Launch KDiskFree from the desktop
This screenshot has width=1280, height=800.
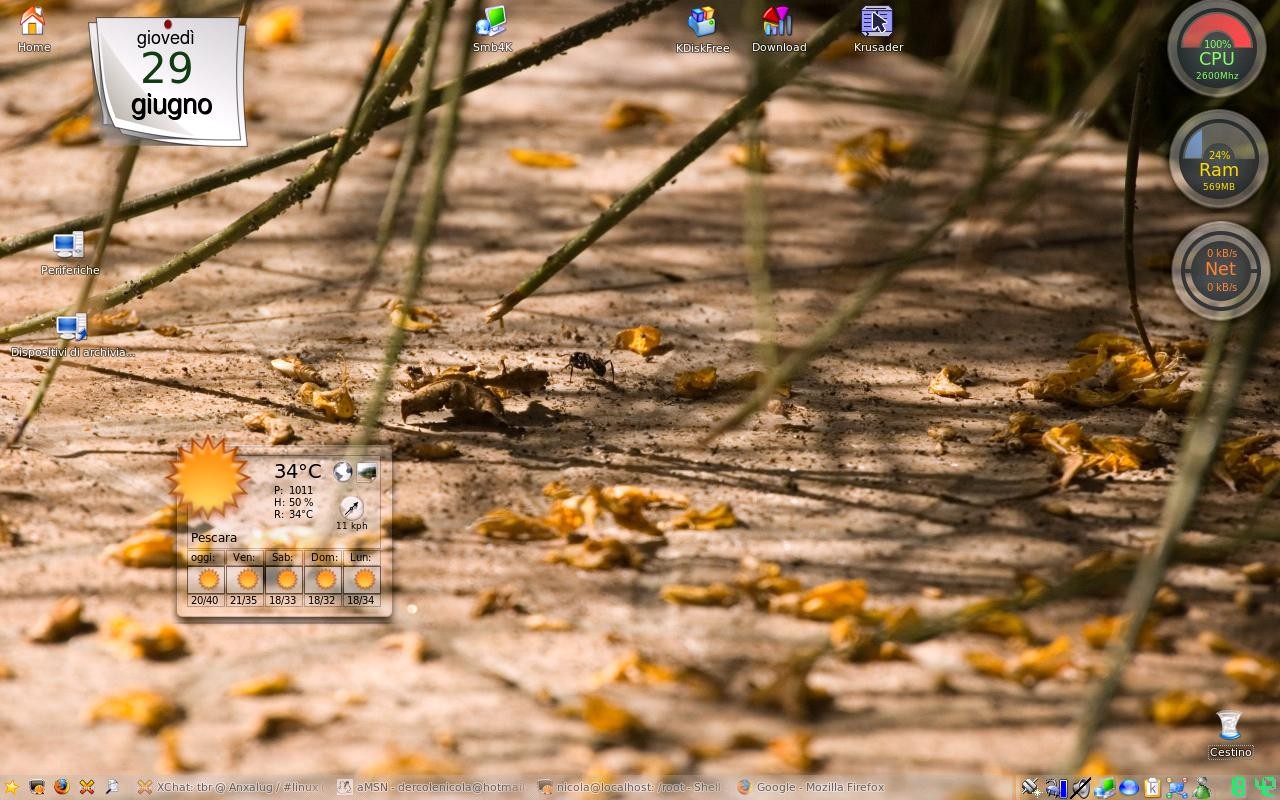coord(702,30)
